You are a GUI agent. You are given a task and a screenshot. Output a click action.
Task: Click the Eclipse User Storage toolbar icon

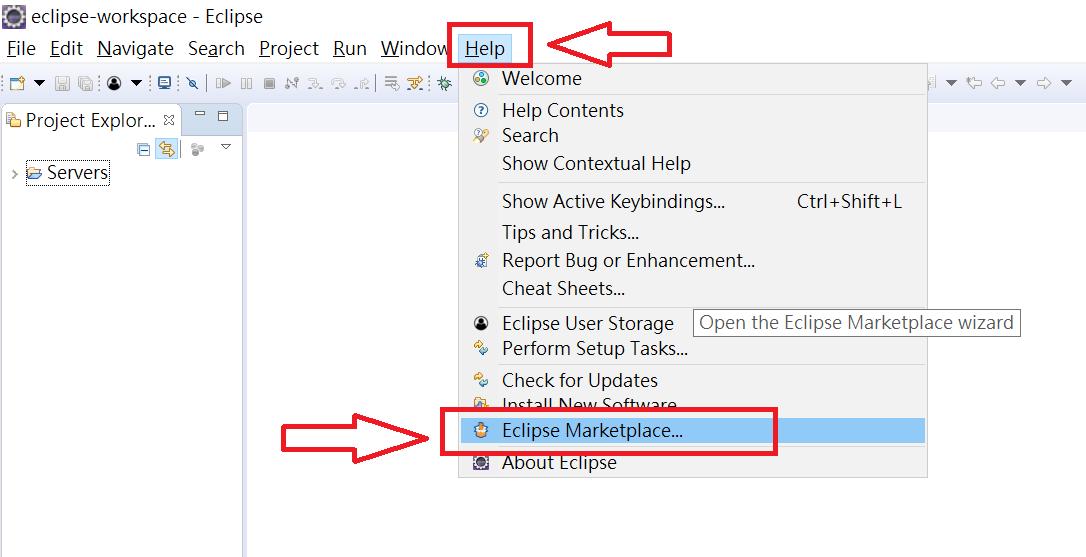click(x=114, y=84)
